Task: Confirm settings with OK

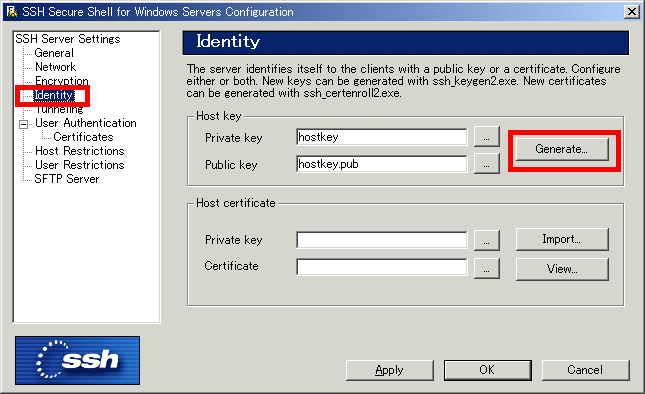Action: (x=487, y=370)
